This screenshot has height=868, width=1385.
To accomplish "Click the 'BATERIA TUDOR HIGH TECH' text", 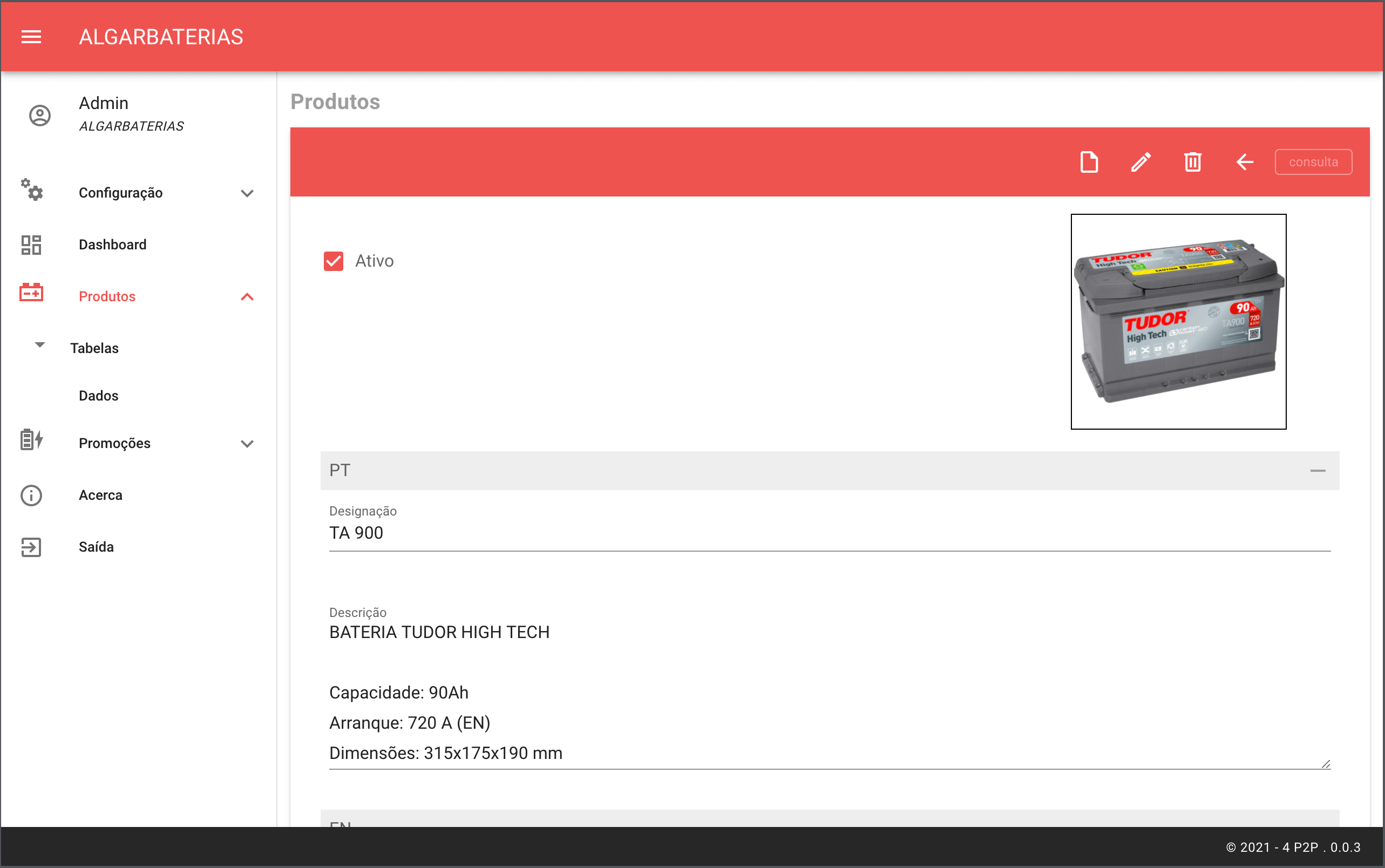I will point(439,633).
